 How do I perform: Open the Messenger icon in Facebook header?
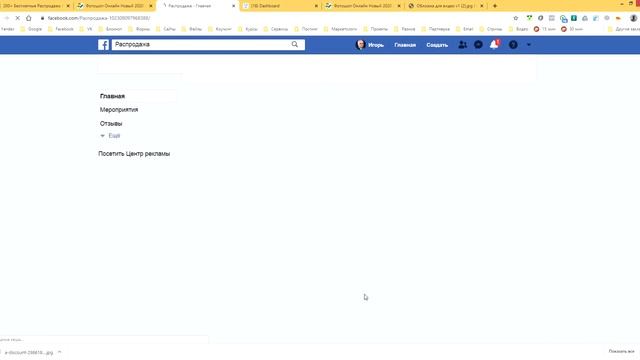pos(478,45)
